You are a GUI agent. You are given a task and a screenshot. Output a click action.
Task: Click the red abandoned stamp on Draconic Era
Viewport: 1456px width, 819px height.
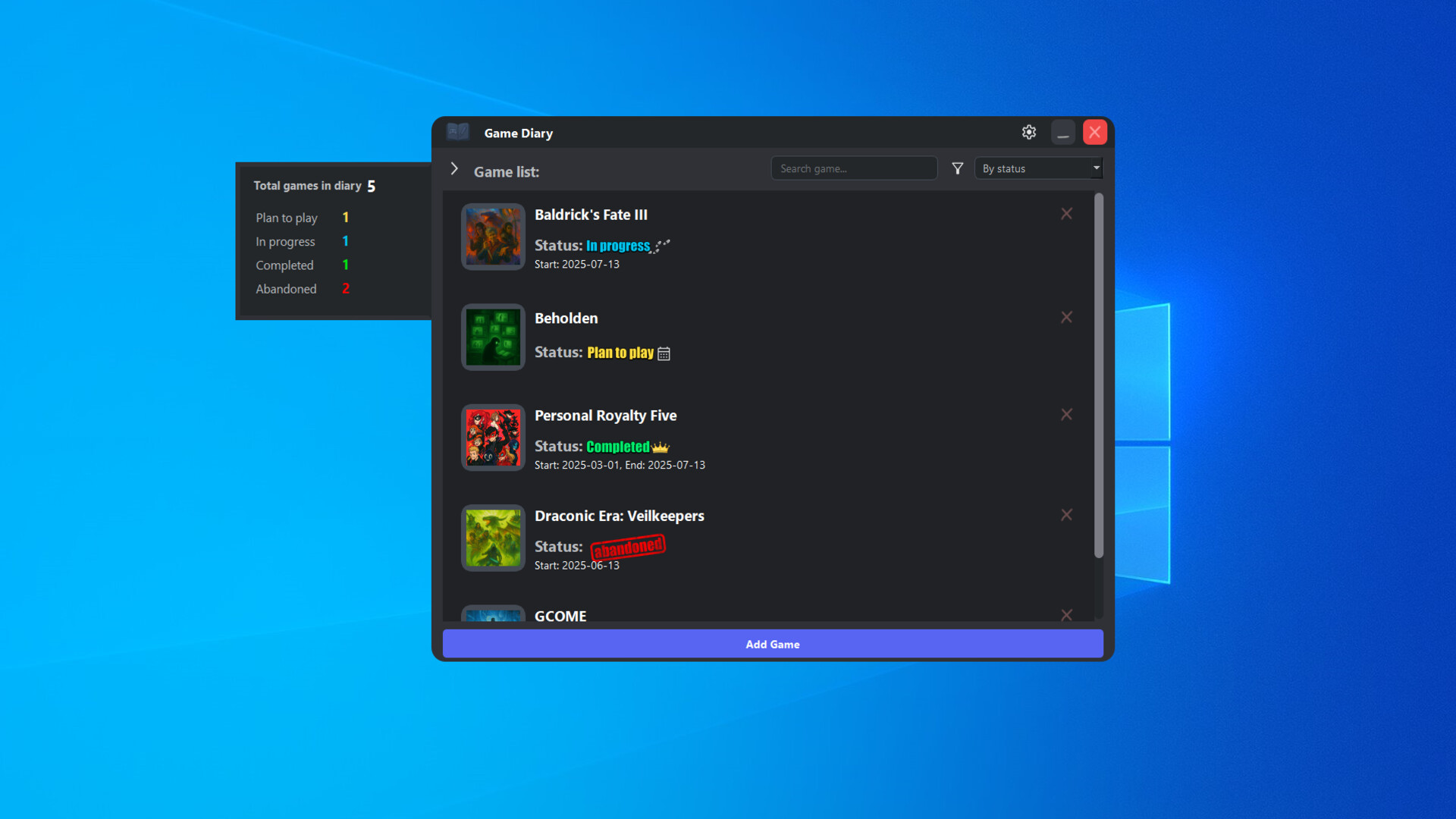(627, 547)
